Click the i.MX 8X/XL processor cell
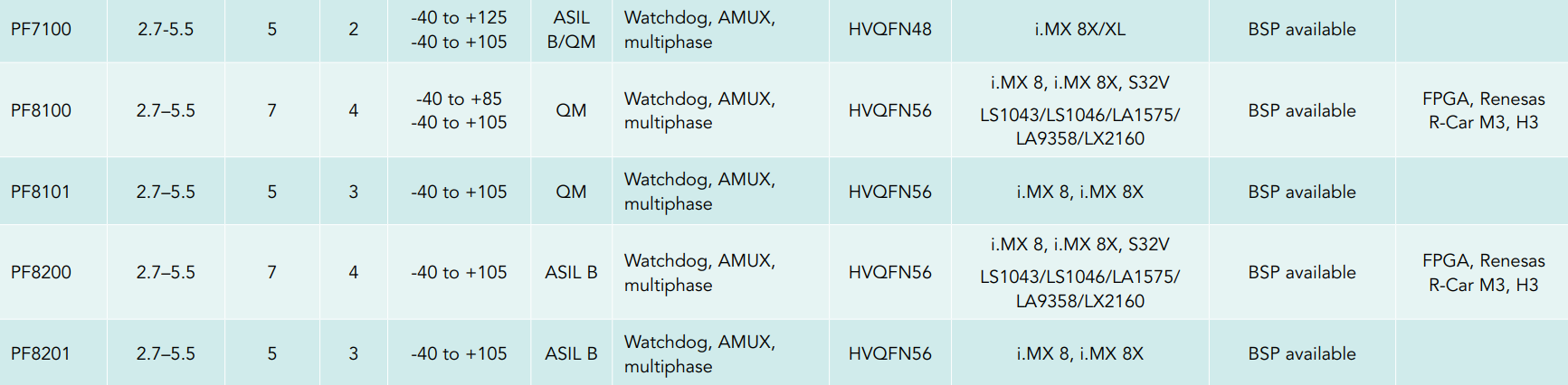 click(1079, 29)
